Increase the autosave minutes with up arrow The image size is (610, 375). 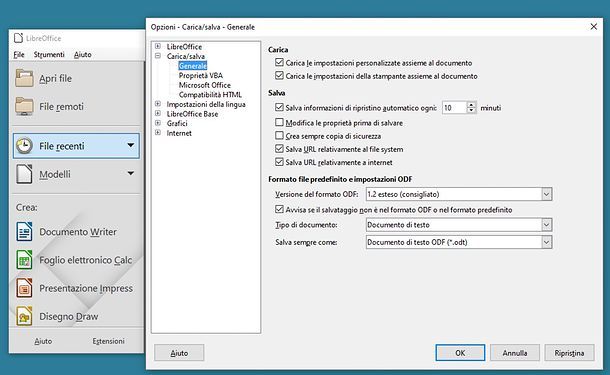(x=471, y=105)
